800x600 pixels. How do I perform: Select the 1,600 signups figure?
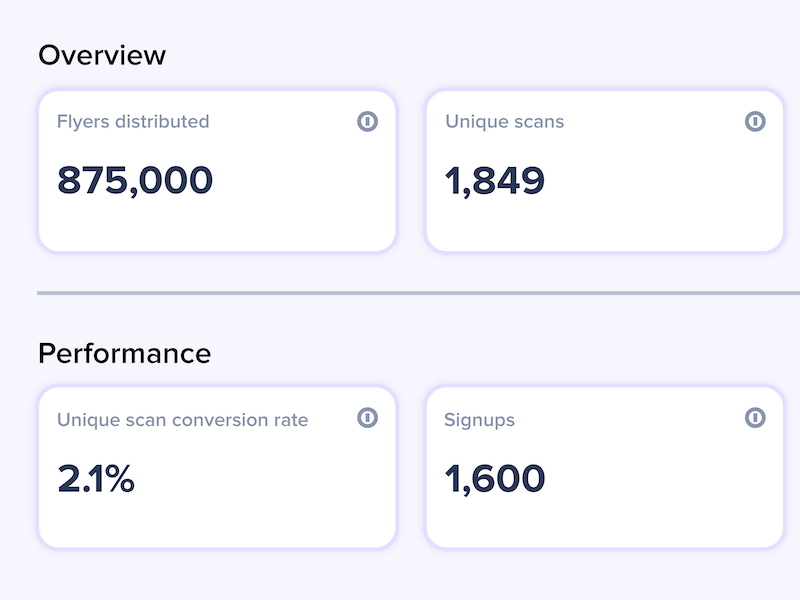pos(495,479)
